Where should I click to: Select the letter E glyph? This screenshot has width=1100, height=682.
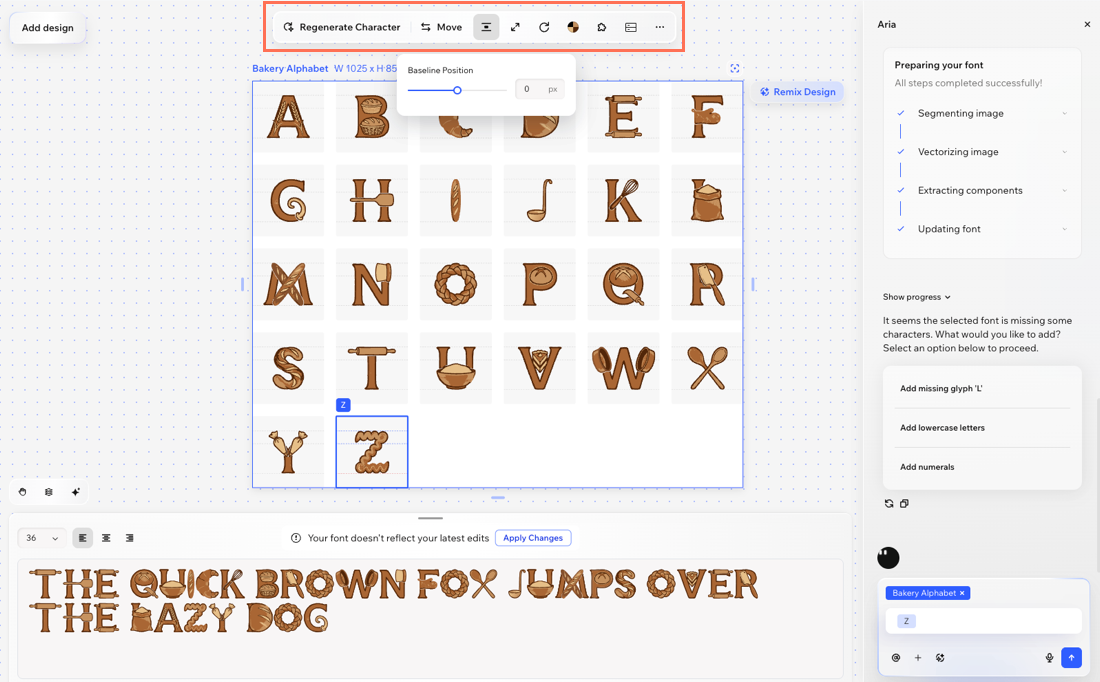(x=623, y=116)
